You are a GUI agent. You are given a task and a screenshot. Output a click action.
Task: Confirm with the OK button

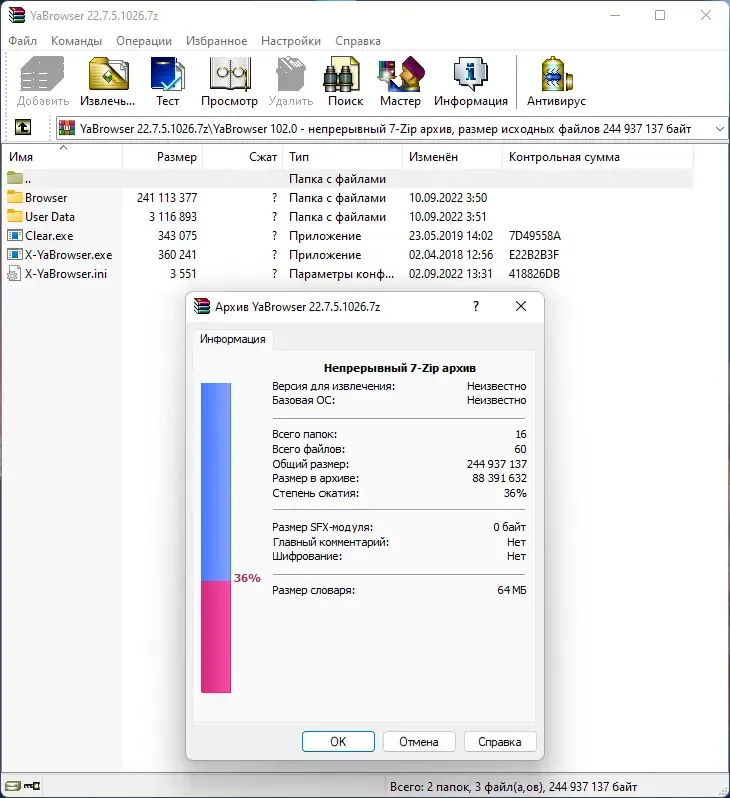coord(338,742)
